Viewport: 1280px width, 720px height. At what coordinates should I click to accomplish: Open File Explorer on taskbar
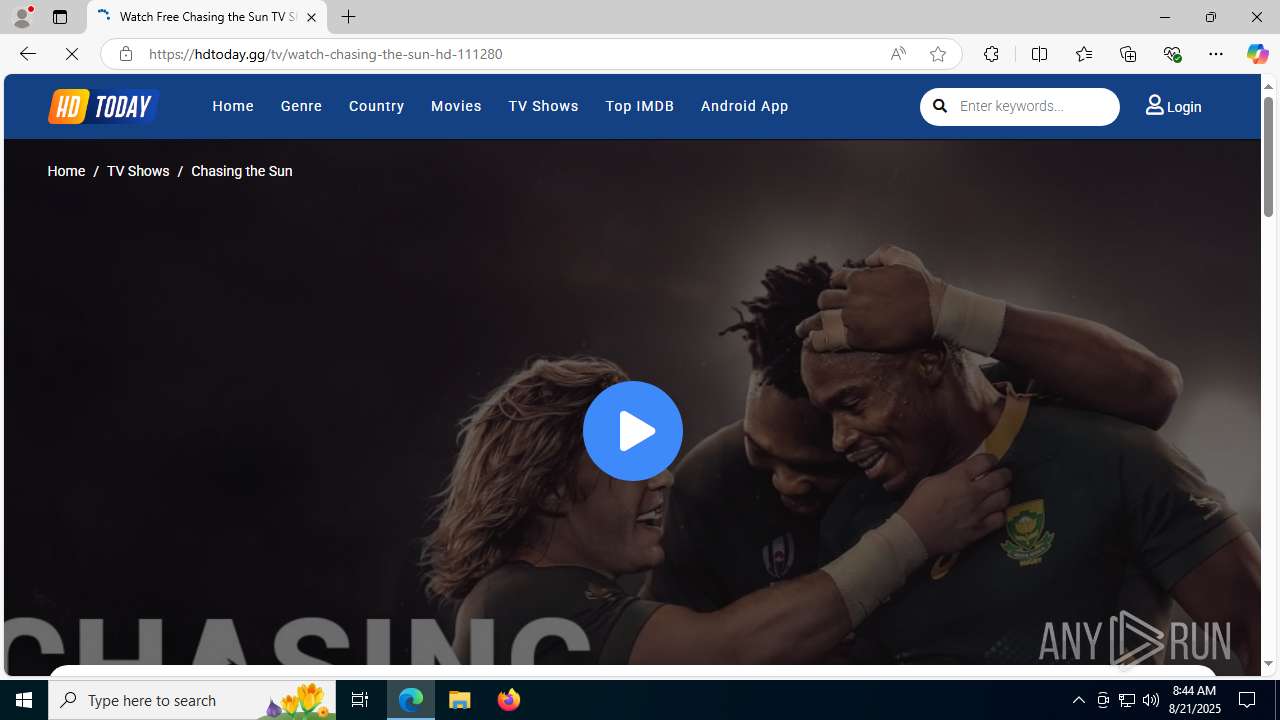(460, 700)
